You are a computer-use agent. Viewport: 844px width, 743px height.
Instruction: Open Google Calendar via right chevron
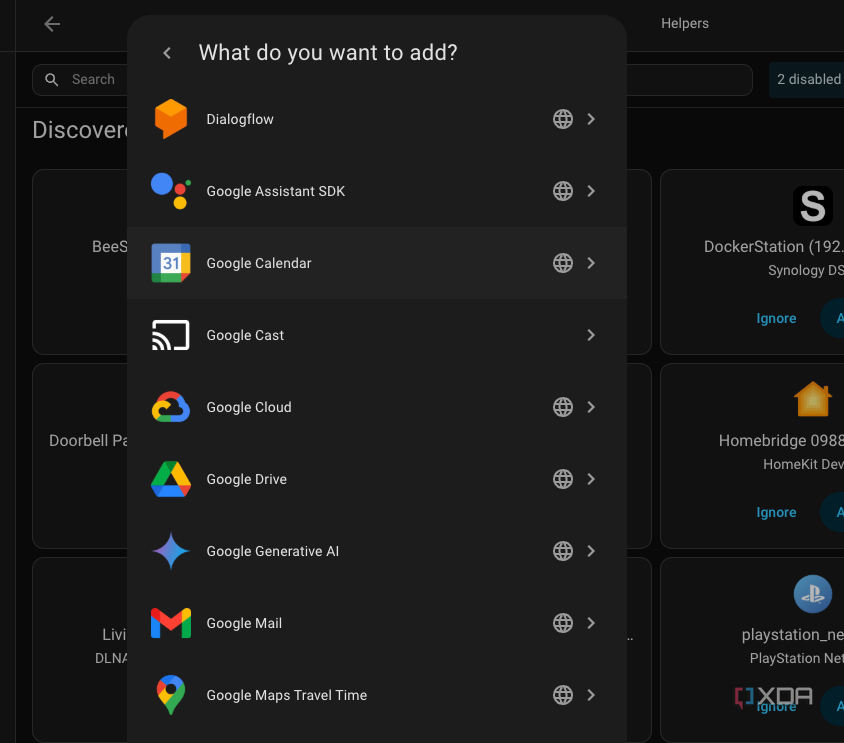(x=591, y=263)
